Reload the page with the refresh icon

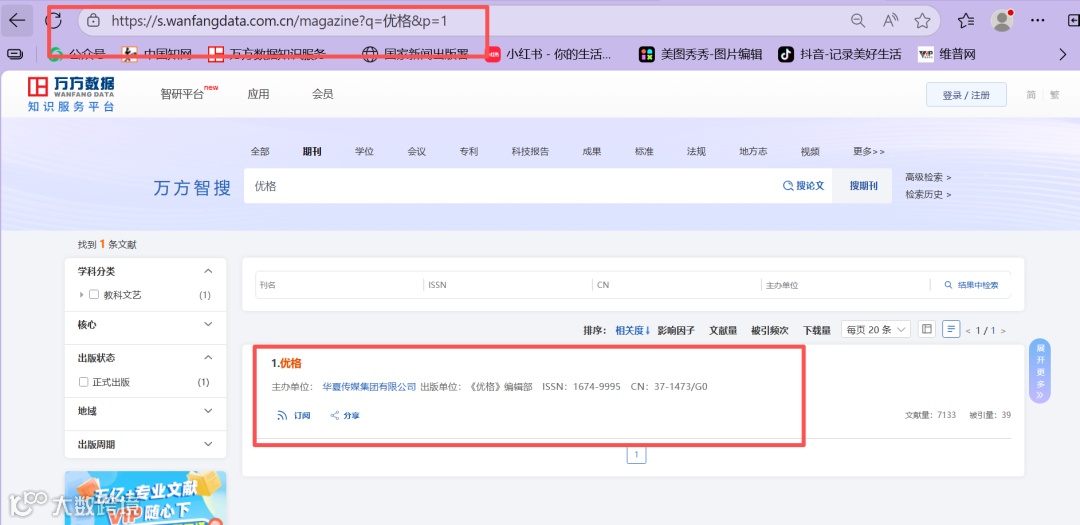coord(54,20)
